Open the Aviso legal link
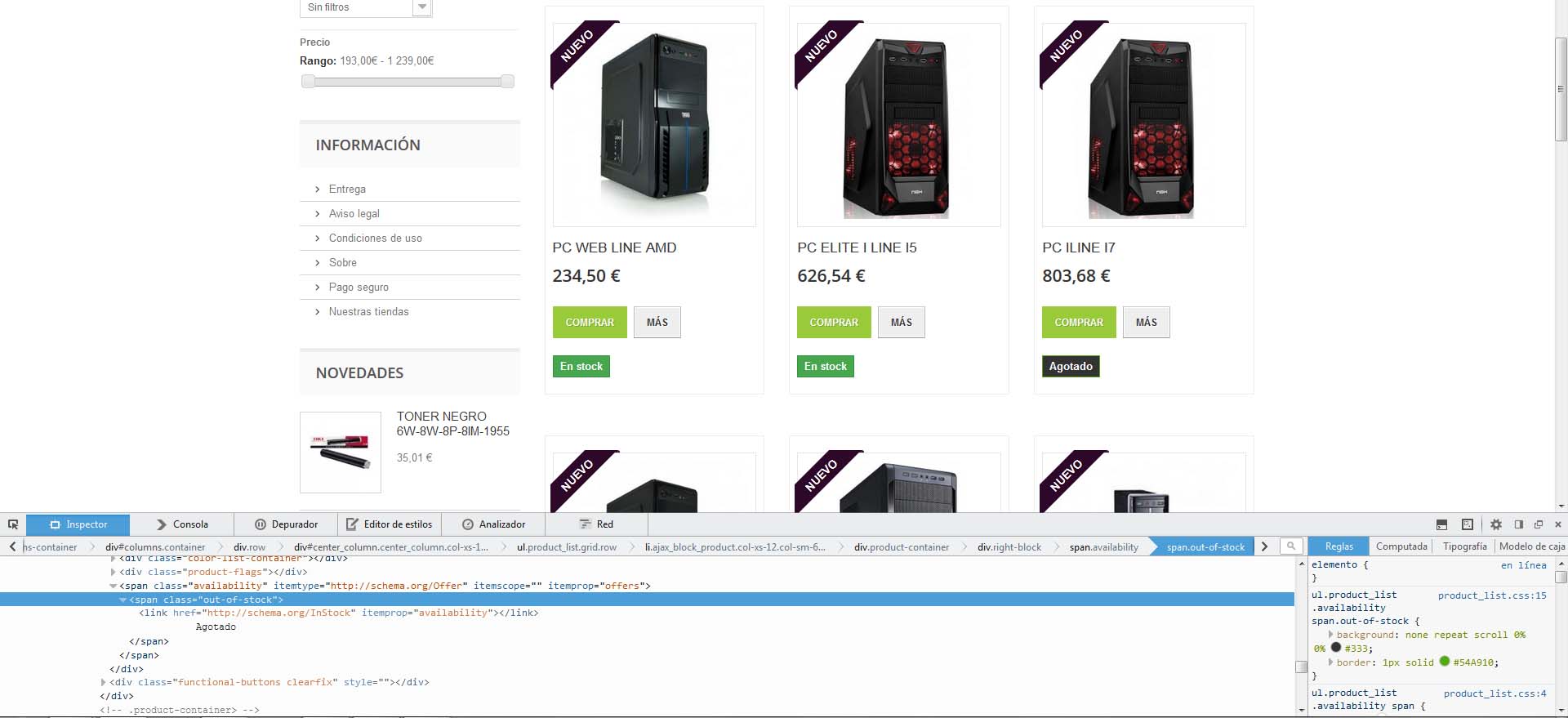Image resolution: width=1568 pixels, height=718 pixels. [354, 213]
